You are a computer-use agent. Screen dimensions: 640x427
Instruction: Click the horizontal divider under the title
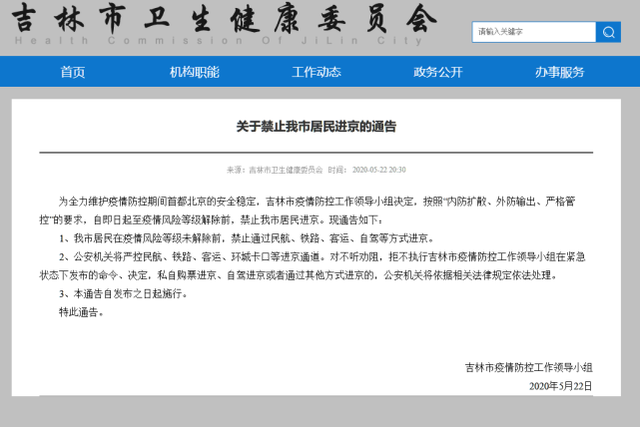tap(316, 152)
